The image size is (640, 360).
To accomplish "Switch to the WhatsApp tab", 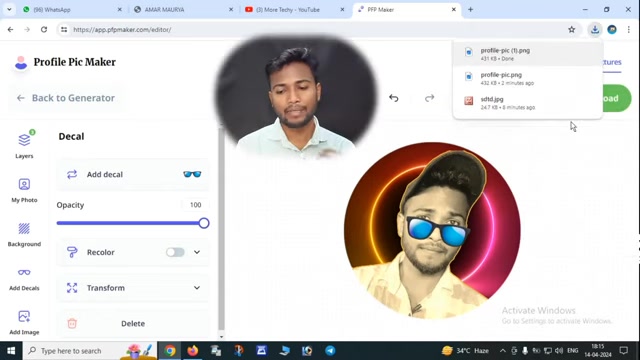I will tap(71, 9).
